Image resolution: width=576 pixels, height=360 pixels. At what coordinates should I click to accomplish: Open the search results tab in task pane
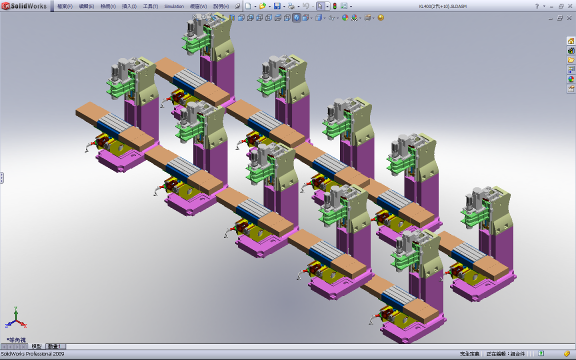[x=571, y=69]
